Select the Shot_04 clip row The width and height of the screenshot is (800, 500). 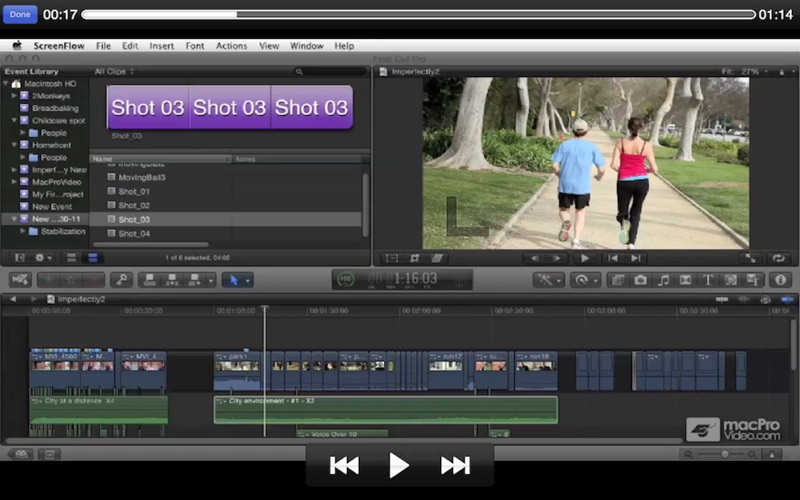(225, 233)
